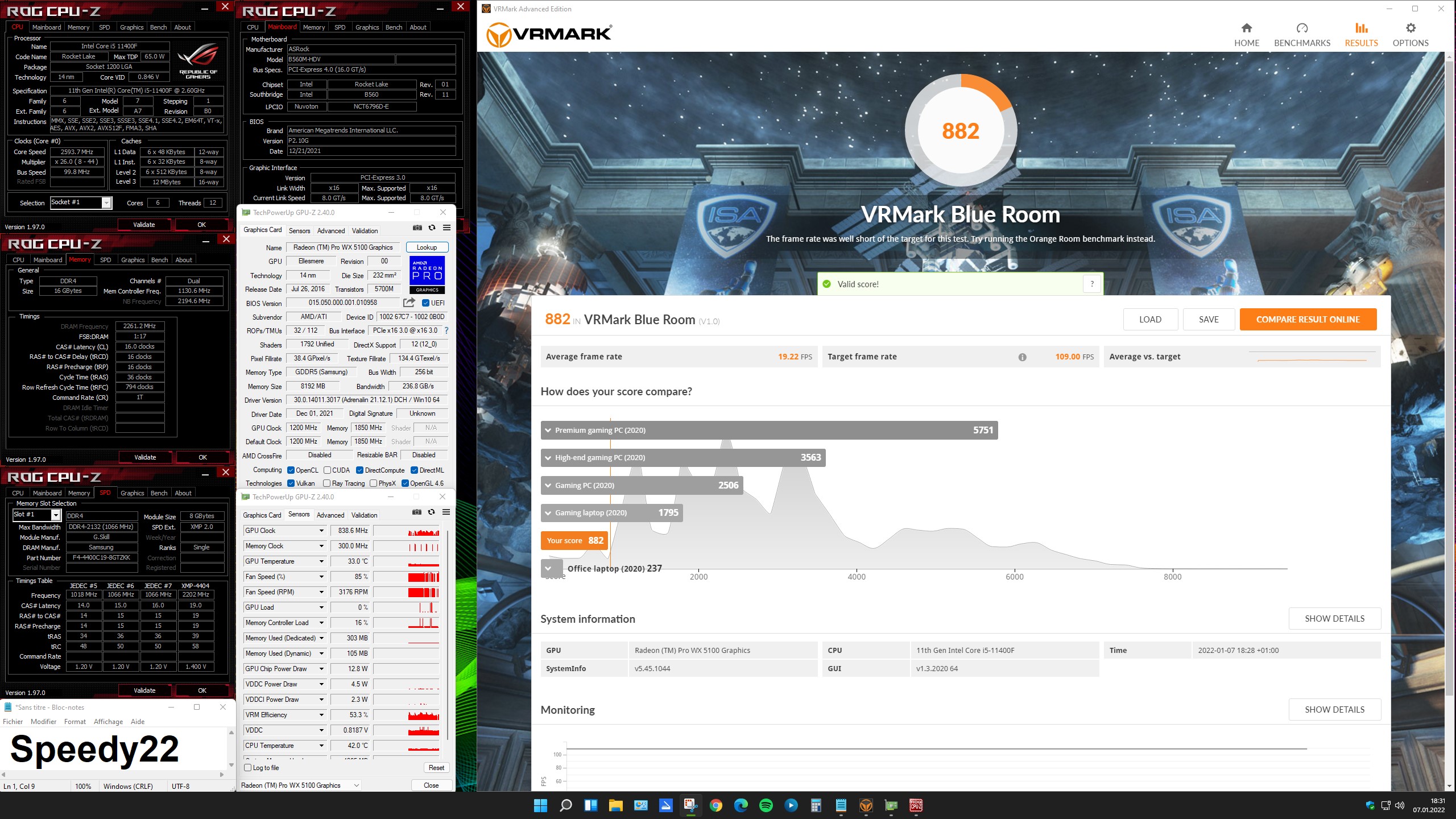Switch to the Graphics tab in the CPU-Z Mainboard window
This screenshot has height=819, width=1456.
pos(367,27)
